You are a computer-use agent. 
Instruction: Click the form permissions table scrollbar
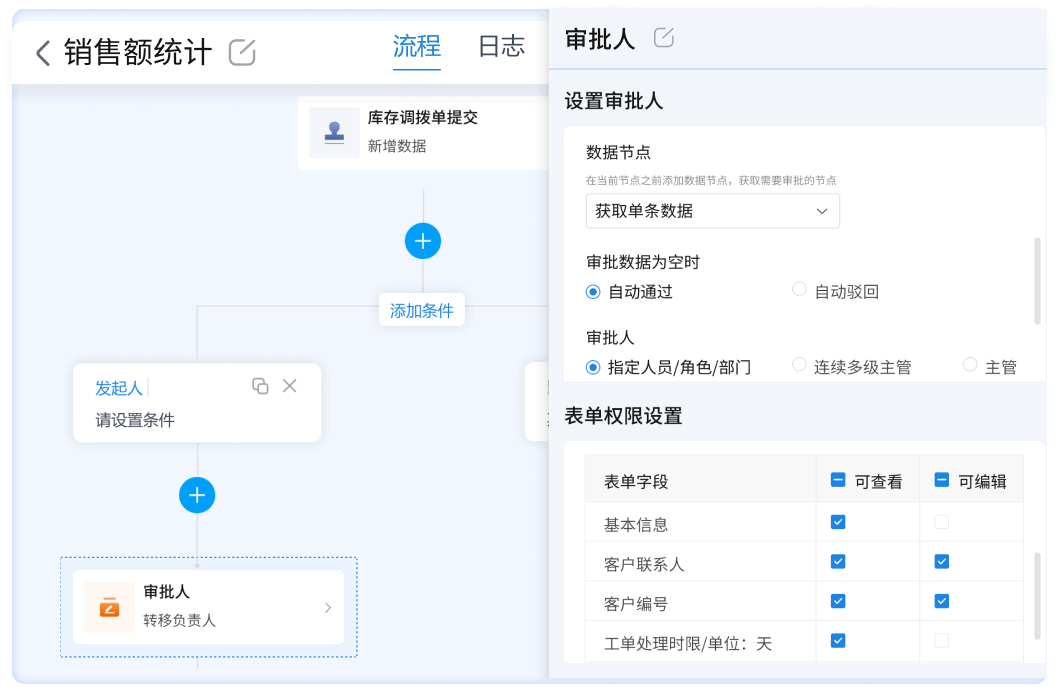tap(1037, 596)
